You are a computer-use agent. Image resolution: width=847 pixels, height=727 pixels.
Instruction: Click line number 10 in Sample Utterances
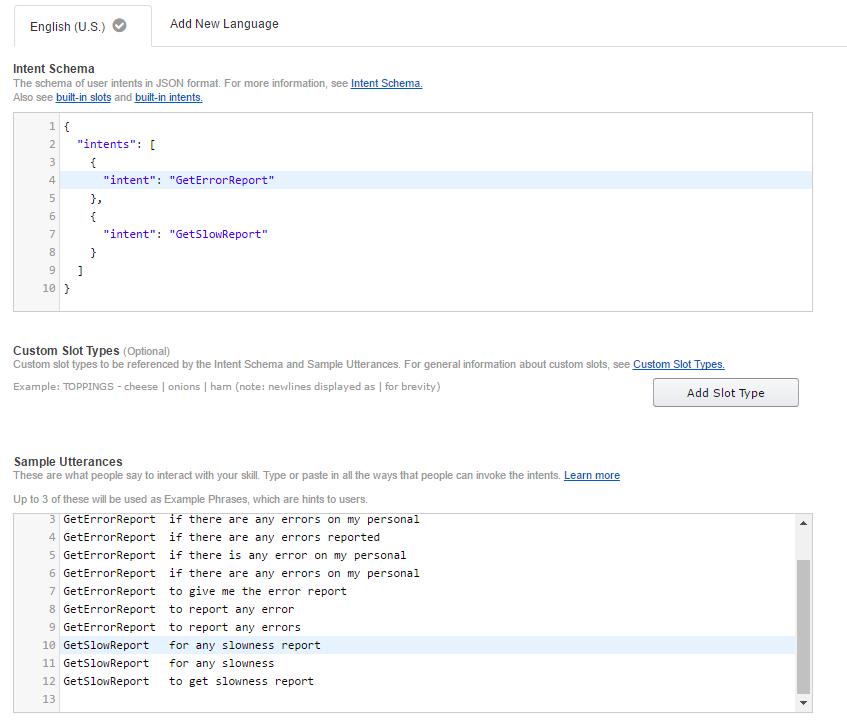(x=48, y=644)
